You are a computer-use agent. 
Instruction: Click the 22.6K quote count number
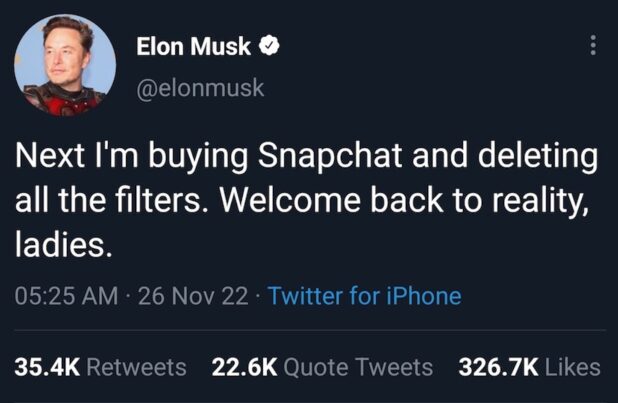[245, 367]
